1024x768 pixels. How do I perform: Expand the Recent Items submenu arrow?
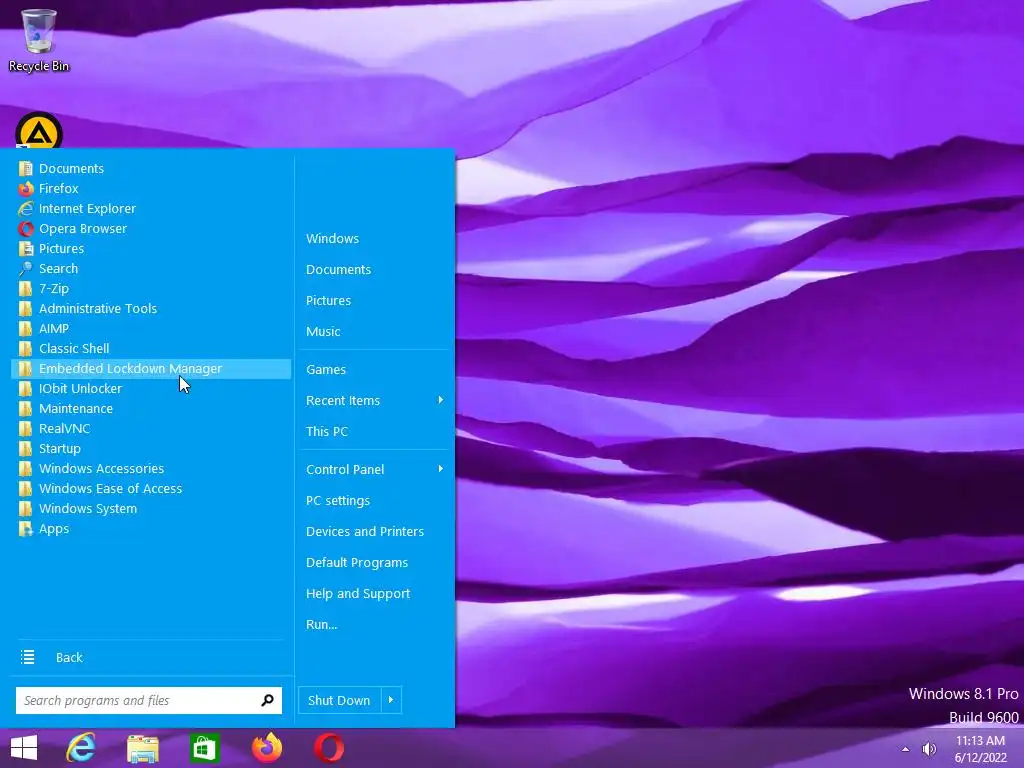click(441, 400)
